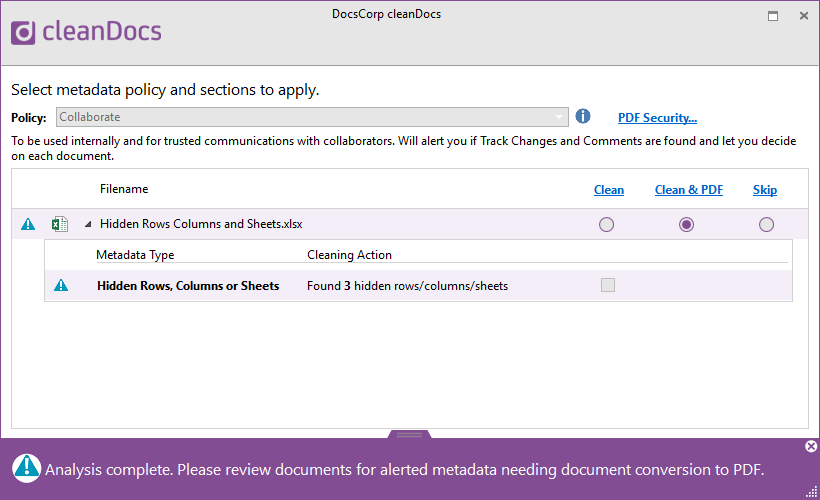Dismiss the purple notification with its close icon
820x500 pixels.
pyautogui.click(x=811, y=446)
